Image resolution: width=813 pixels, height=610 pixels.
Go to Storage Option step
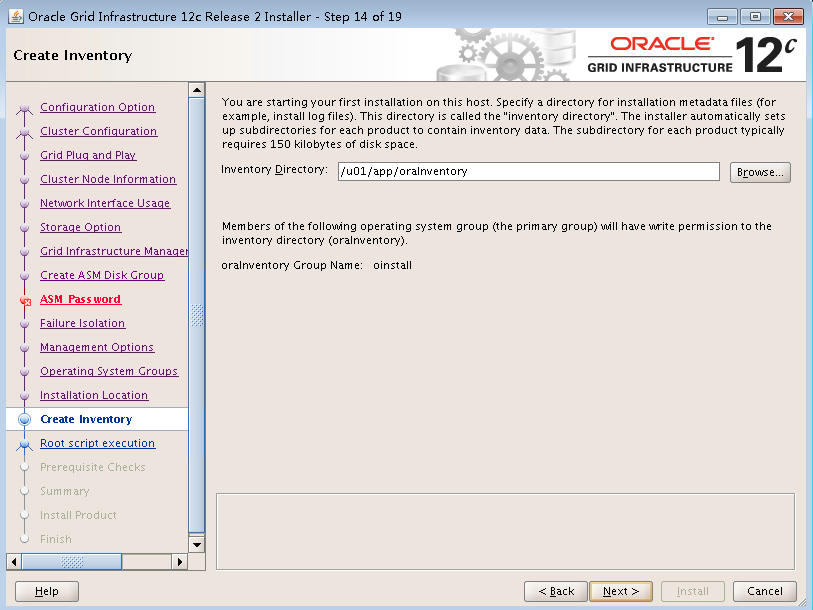tap(80, 227)
